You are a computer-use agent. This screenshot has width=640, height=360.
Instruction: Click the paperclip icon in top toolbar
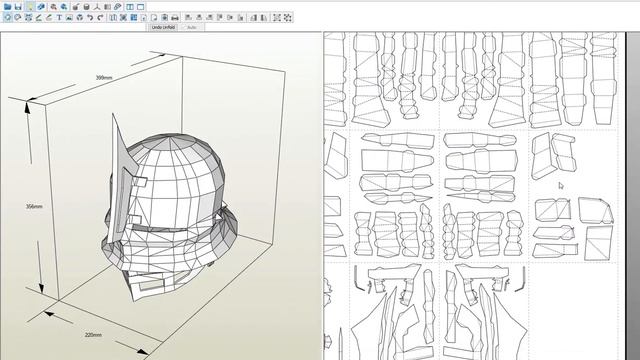click(x=118, y=7)
